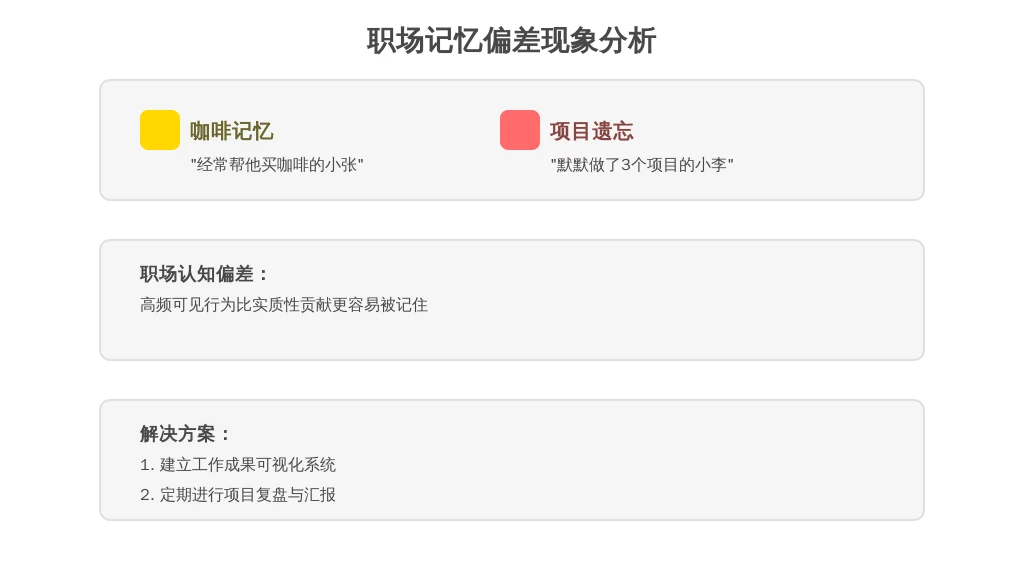Screen dimensions: 1024x576
Task: Click the list number 1. in 解决方案
Action: coord(147,465)
